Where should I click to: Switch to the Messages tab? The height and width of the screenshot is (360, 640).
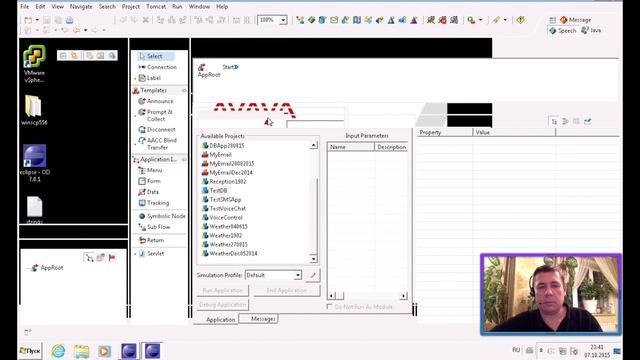(x=259, y=319)
